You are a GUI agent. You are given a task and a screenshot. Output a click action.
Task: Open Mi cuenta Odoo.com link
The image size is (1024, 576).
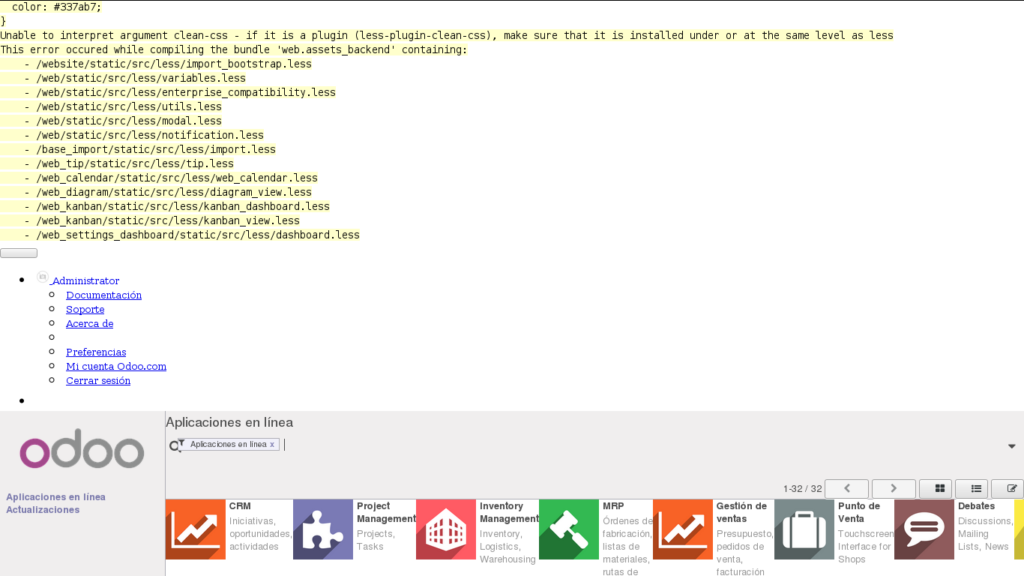tap(116, 366)
